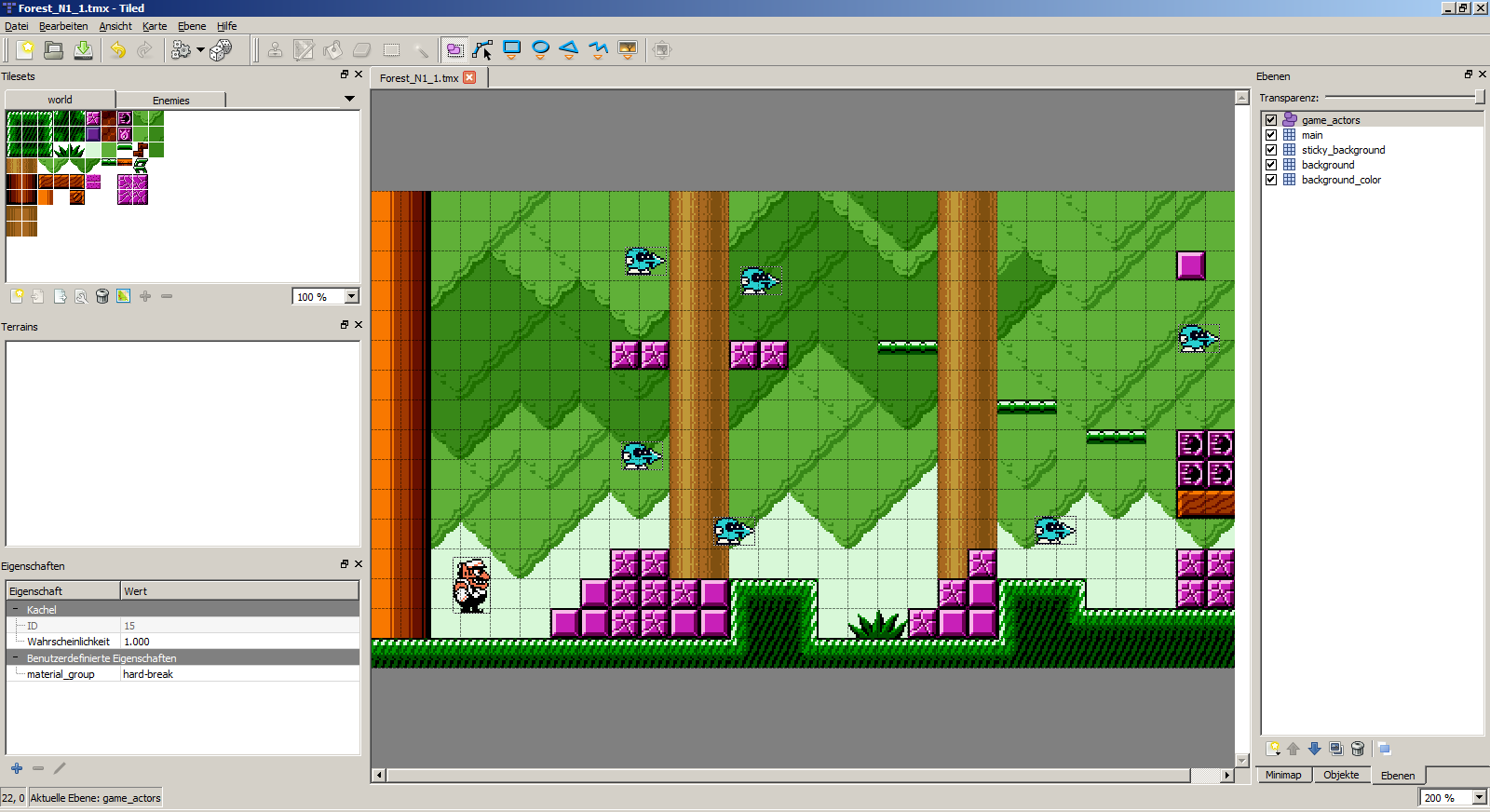1490x812 pixels.
Task: Hide the sticky_background layer
Action: (x=1271, y=150)
